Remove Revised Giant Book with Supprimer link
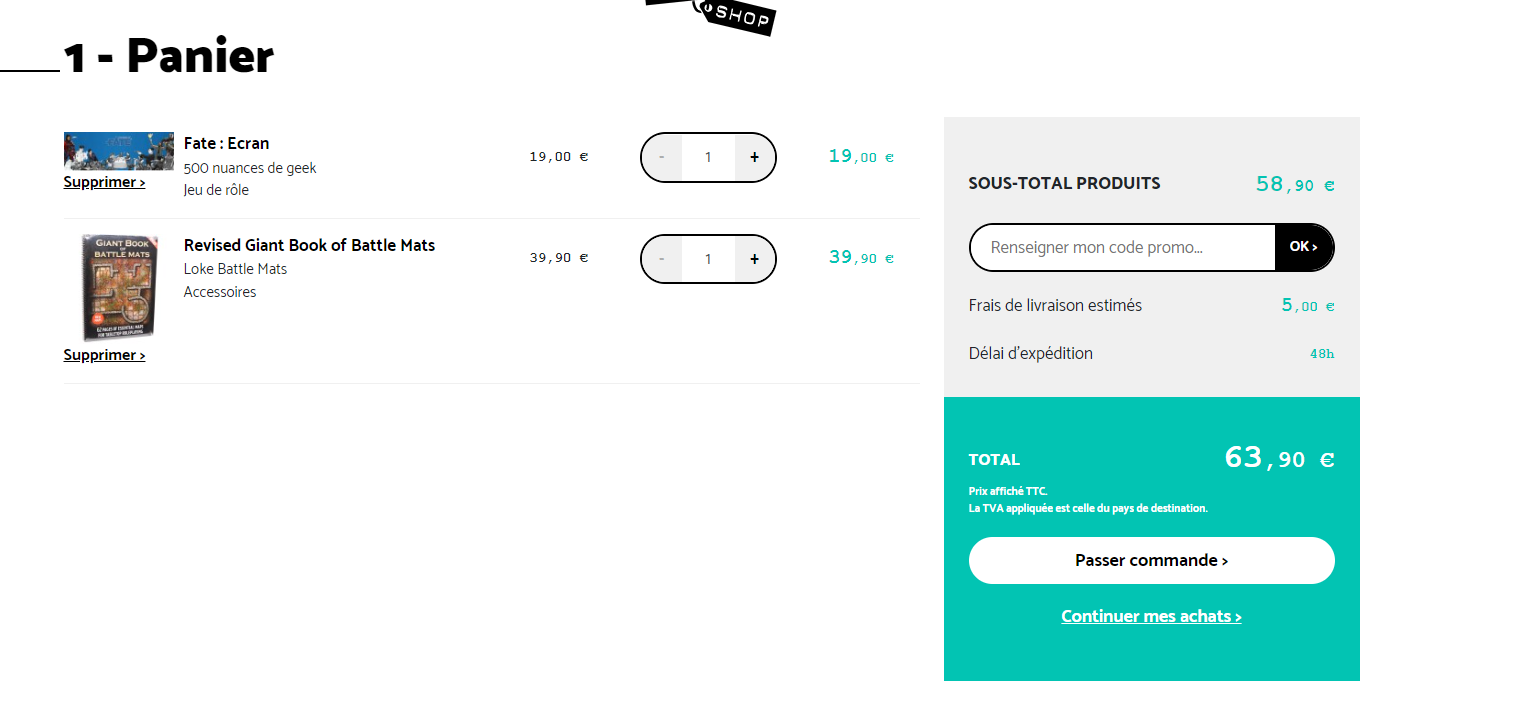 pos(104,355)
